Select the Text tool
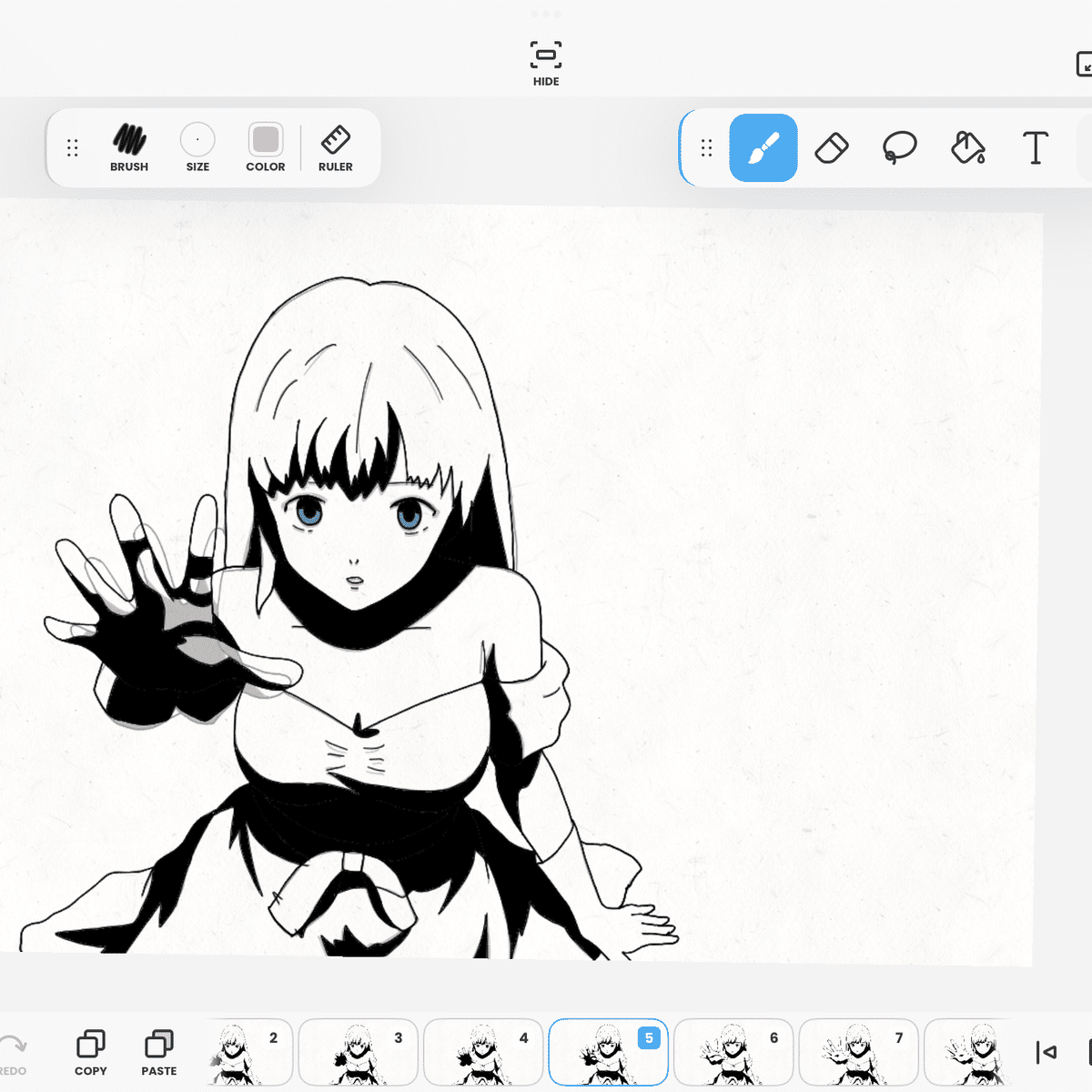 click(1036, 147)
